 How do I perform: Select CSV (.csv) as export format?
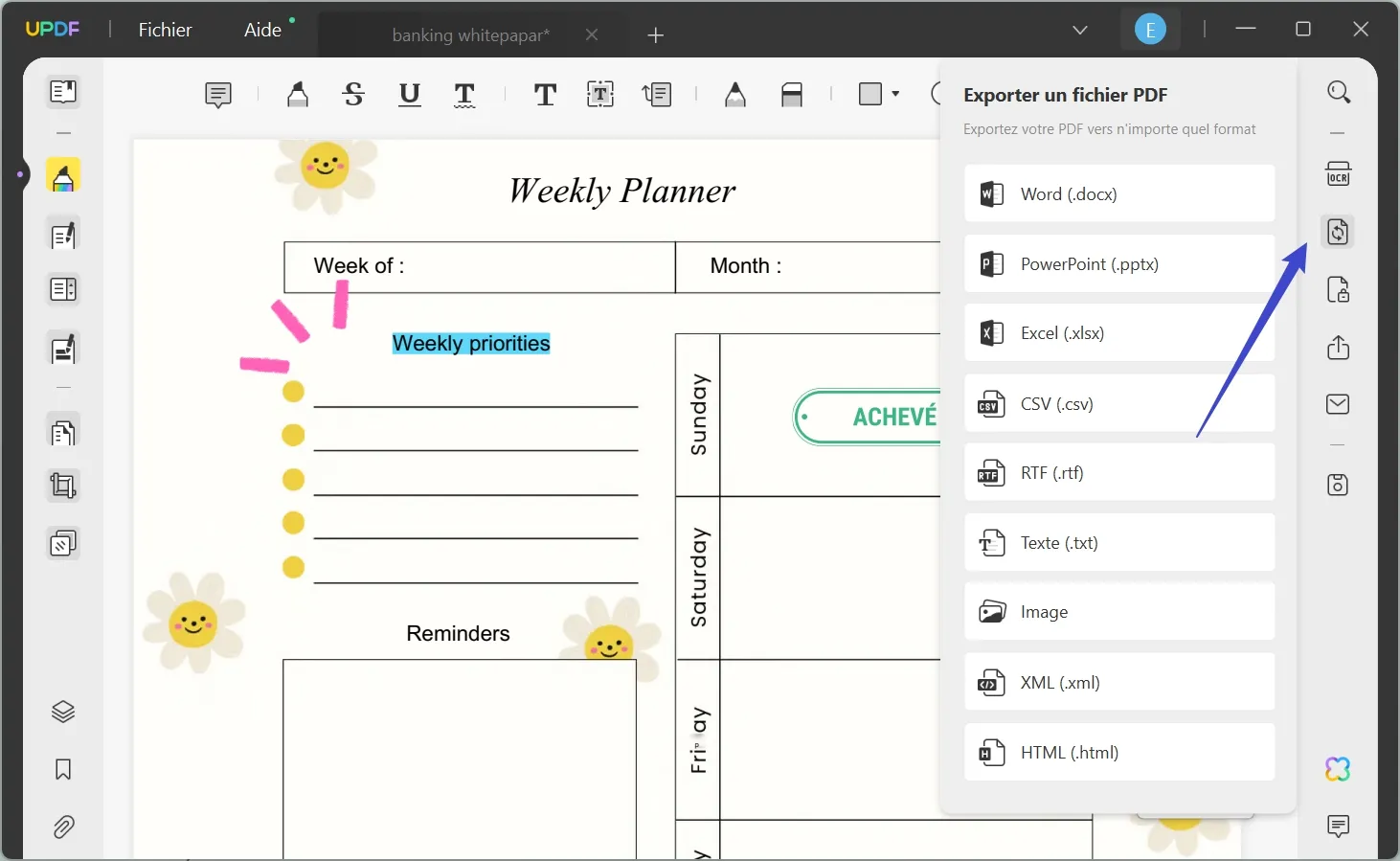(1118, 403)
